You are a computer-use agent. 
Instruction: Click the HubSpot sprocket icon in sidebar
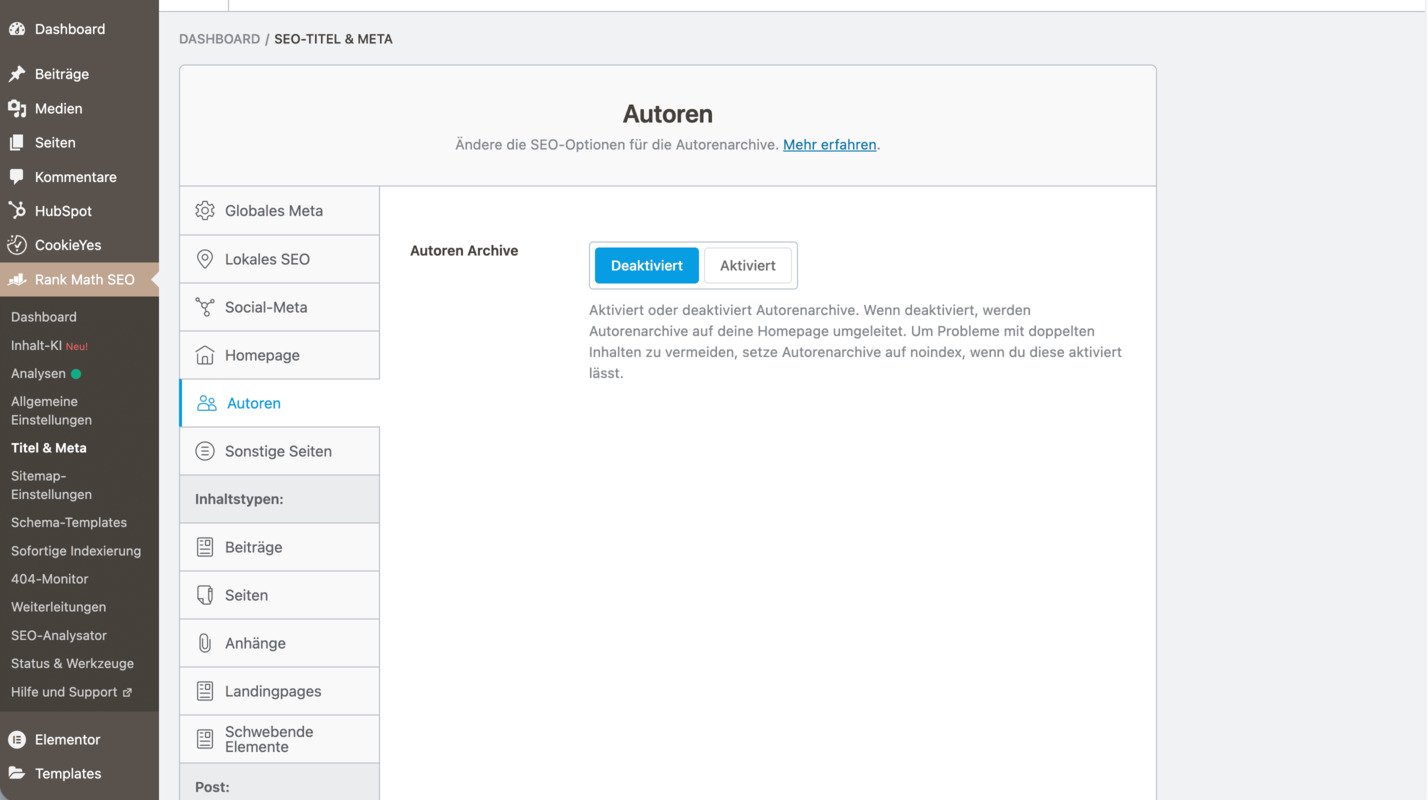[x=17, y=211]
